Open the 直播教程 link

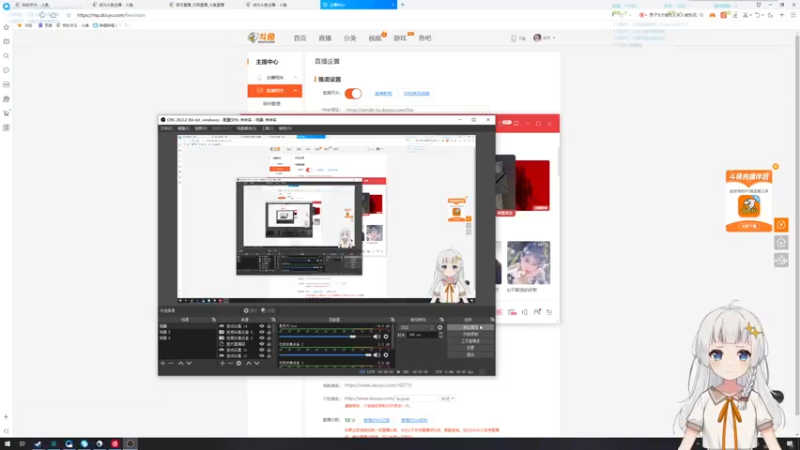(x=383, y=94)
